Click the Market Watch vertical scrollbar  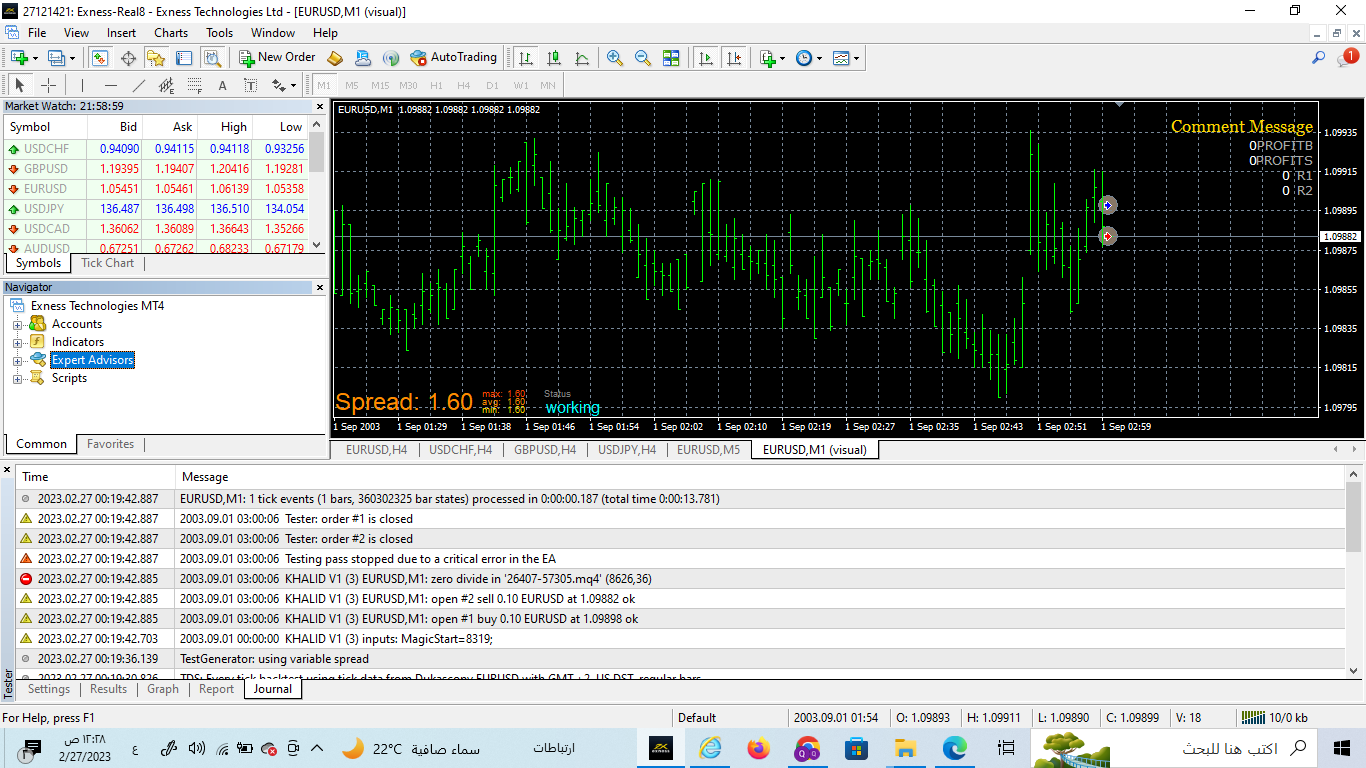(x=317, y=185)
